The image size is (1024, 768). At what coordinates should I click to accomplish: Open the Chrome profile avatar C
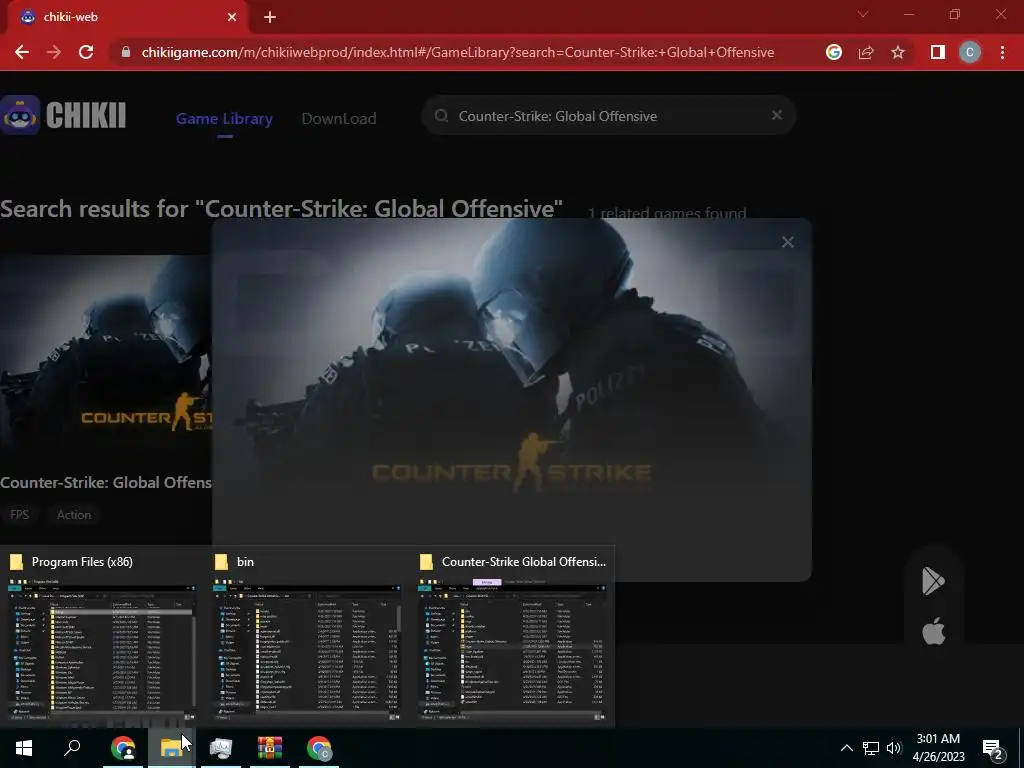[970, 52]
